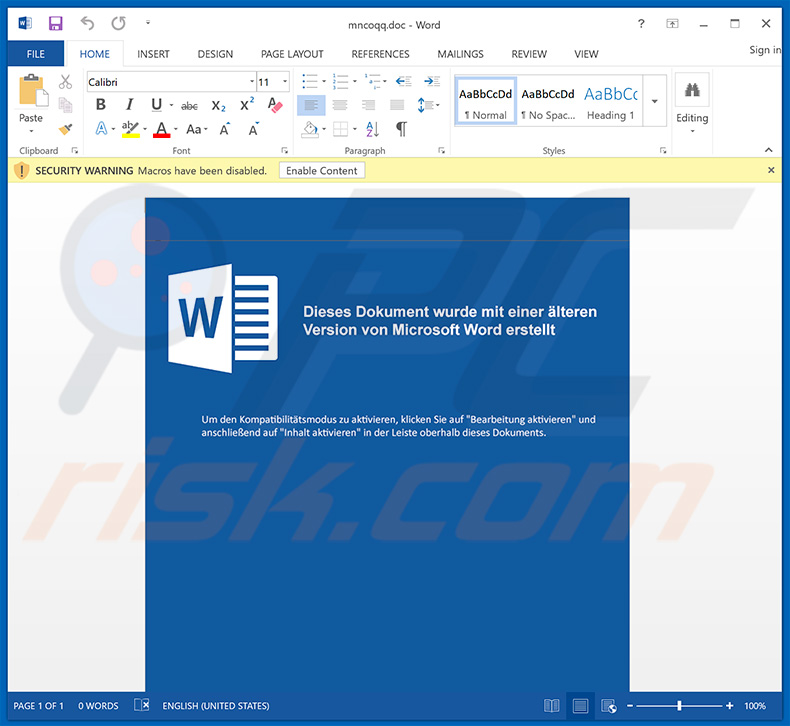This screenshot has height=726, width=790.
Task: Redo the last action
Action: [118, 23]
